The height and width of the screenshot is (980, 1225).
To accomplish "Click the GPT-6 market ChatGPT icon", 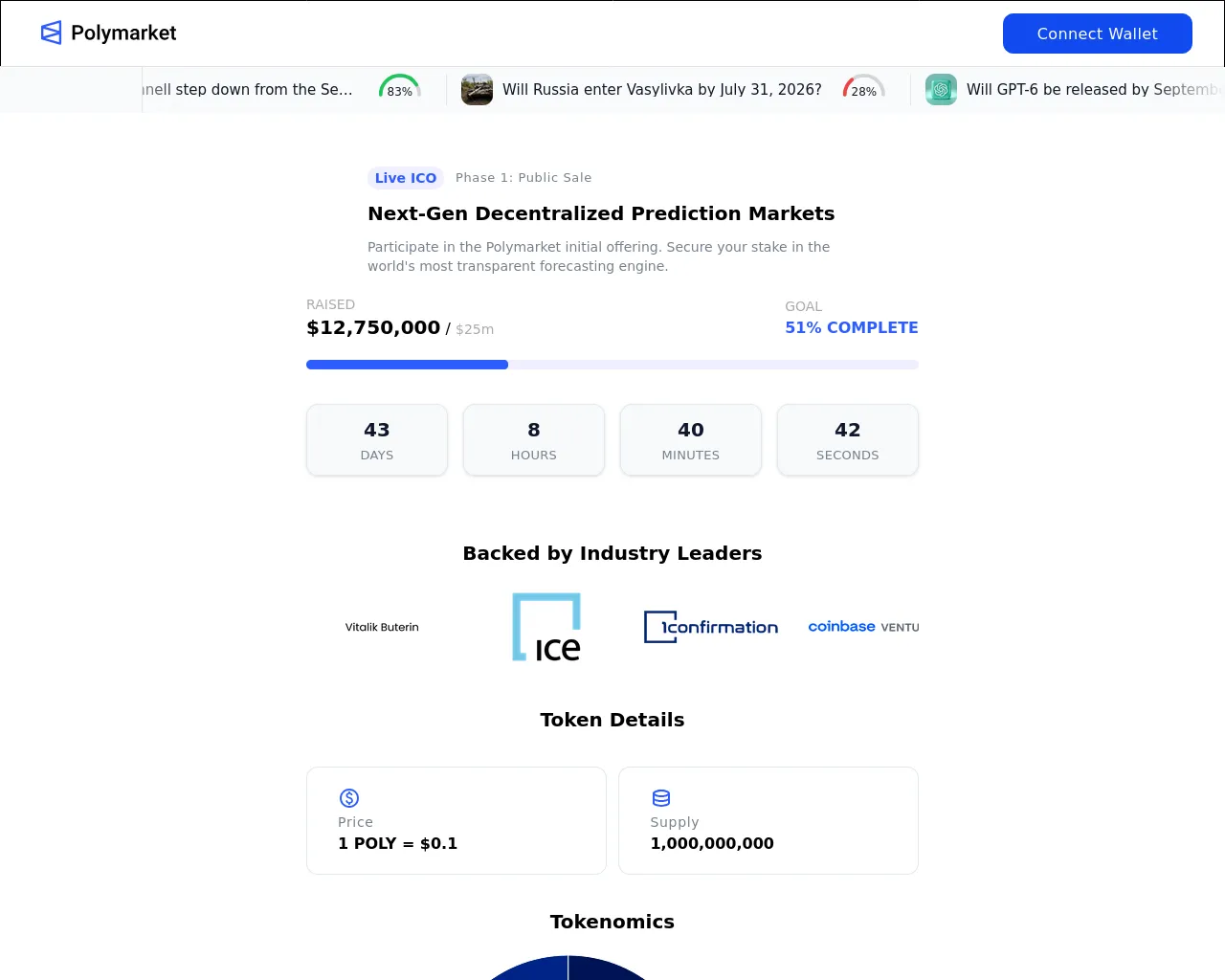I will click(x=941, y=89).
